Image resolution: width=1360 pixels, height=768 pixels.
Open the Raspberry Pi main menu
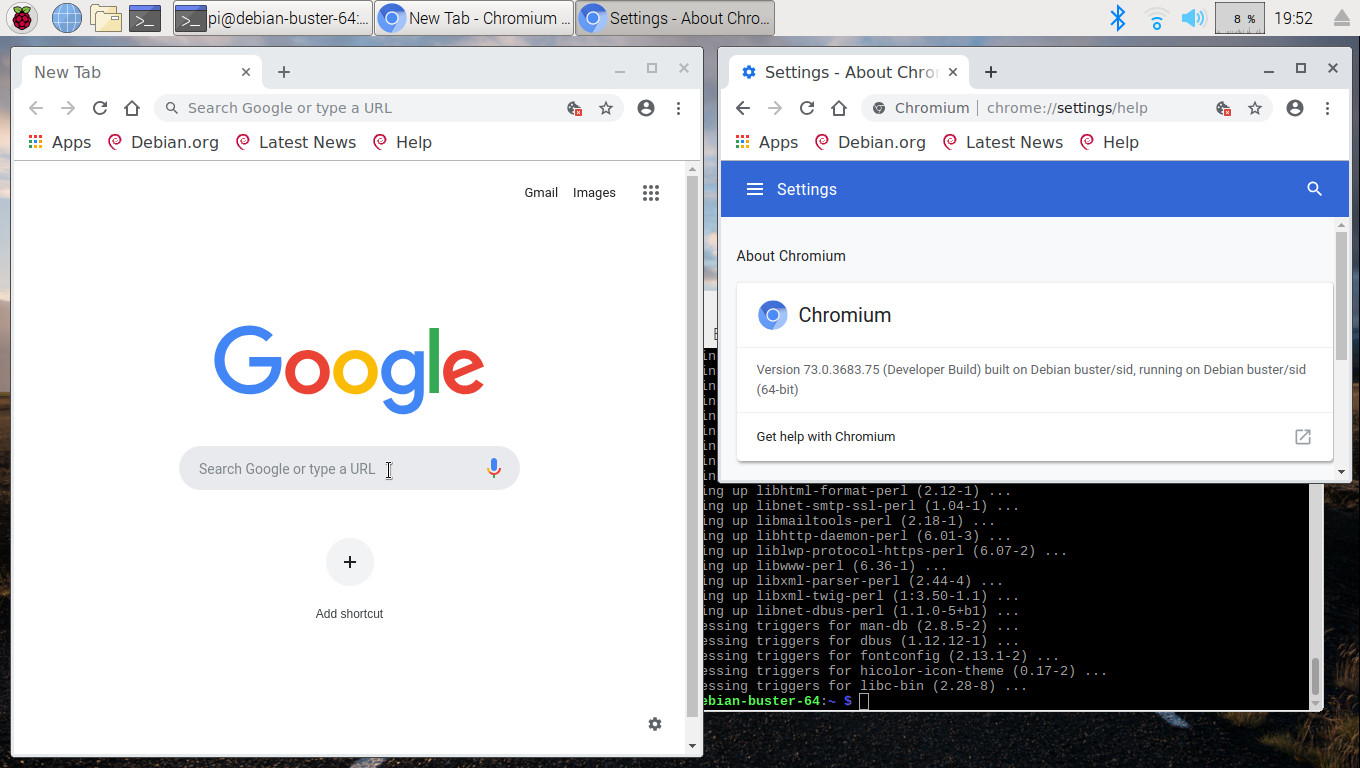pyautogui.click(x=22, y=18)
